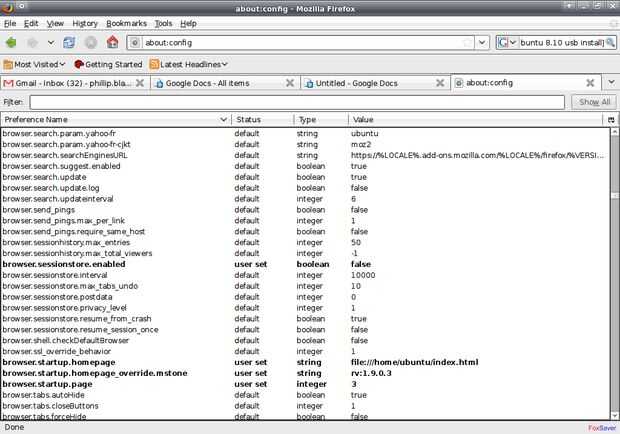Select browser.startup.homepage preference row
Image resolution: width=620 pixels, height=434 pixels.
305,362
